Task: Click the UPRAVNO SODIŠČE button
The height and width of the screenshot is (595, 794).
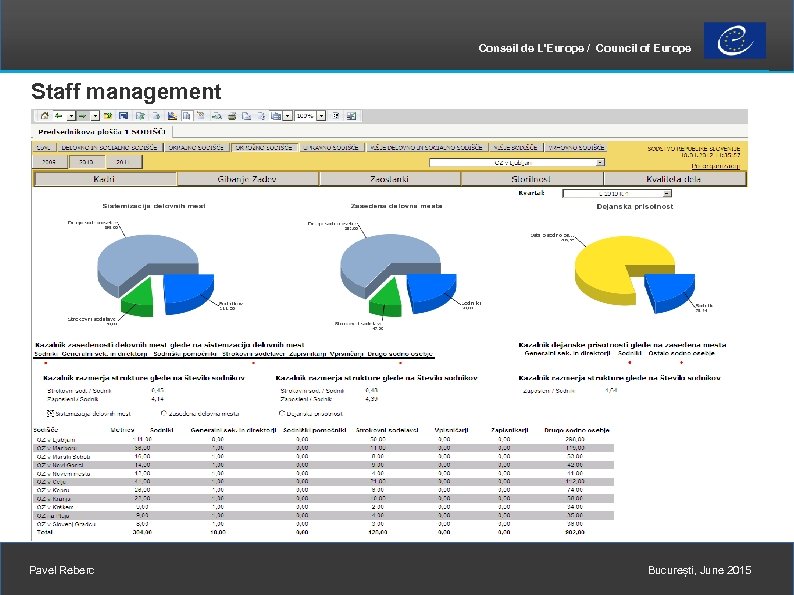Action: pos(332,147)
